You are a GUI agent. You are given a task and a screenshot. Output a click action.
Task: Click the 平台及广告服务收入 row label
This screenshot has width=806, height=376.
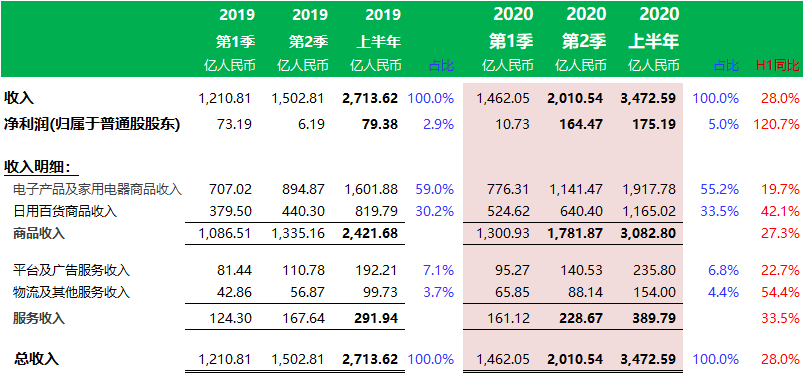click(x=71, y=270)
